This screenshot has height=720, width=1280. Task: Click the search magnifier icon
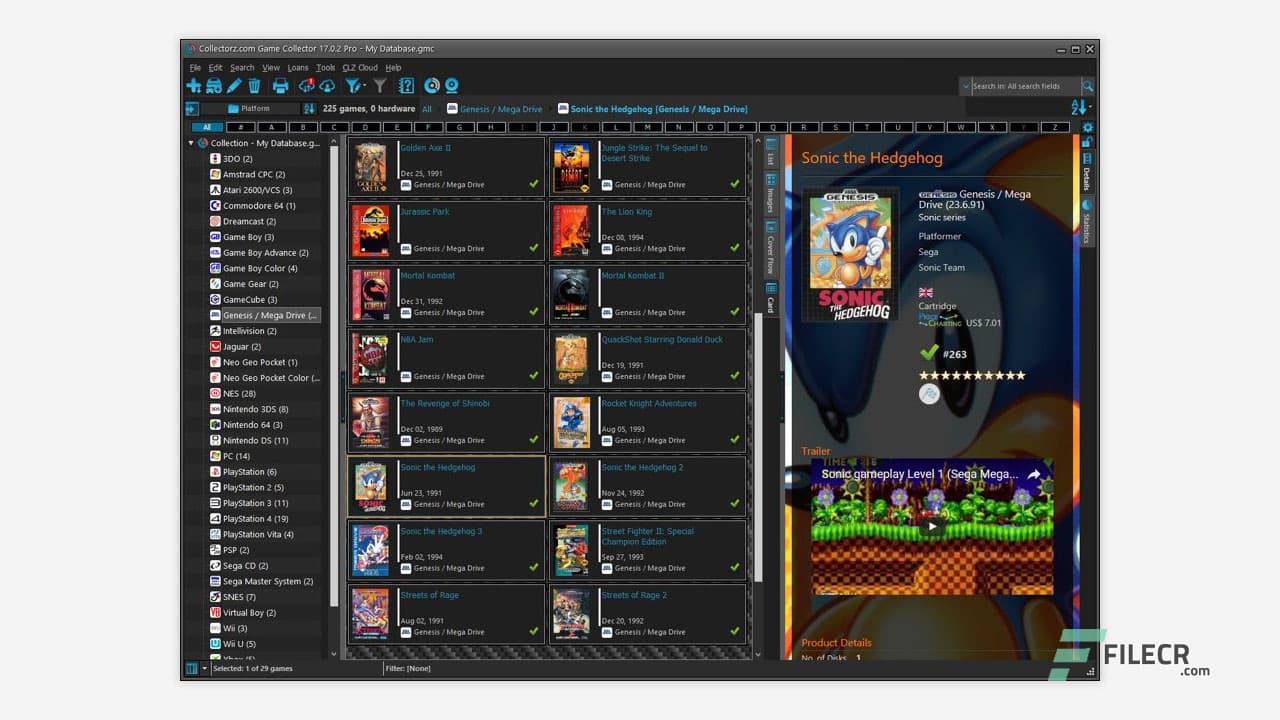coord(1086,86)
